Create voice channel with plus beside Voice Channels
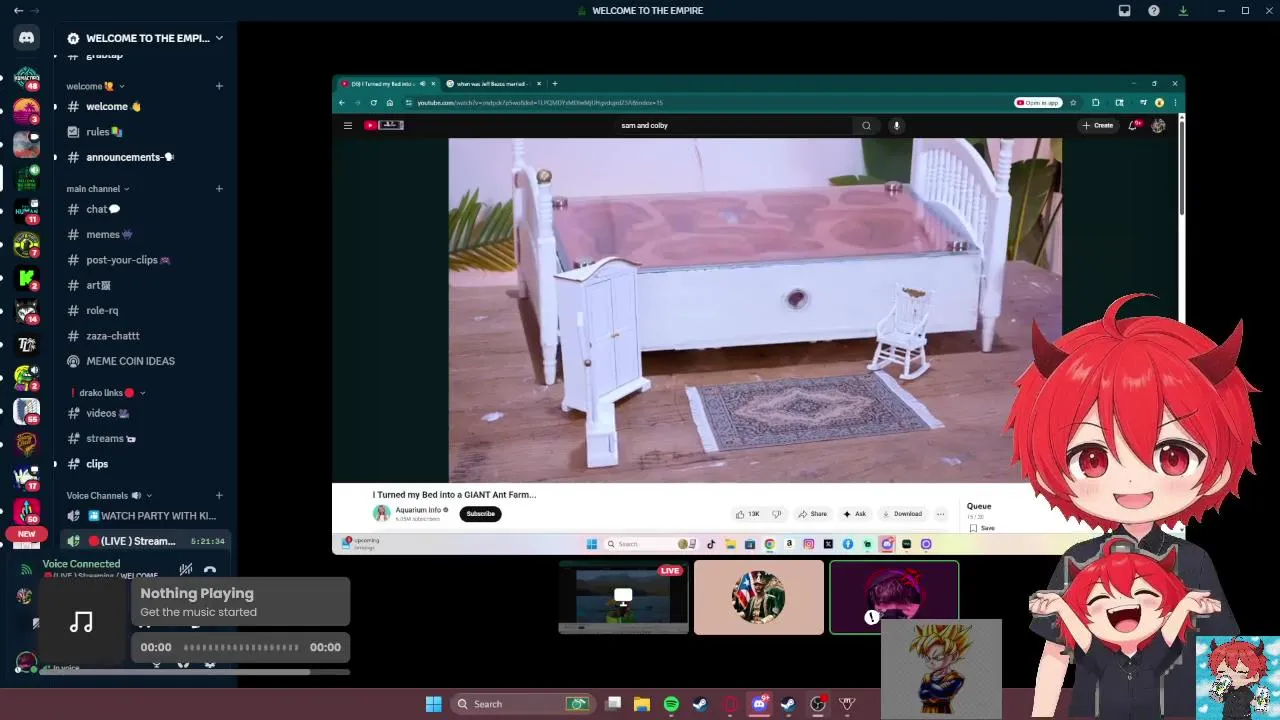1280x720 pixels. pos(219,495)
